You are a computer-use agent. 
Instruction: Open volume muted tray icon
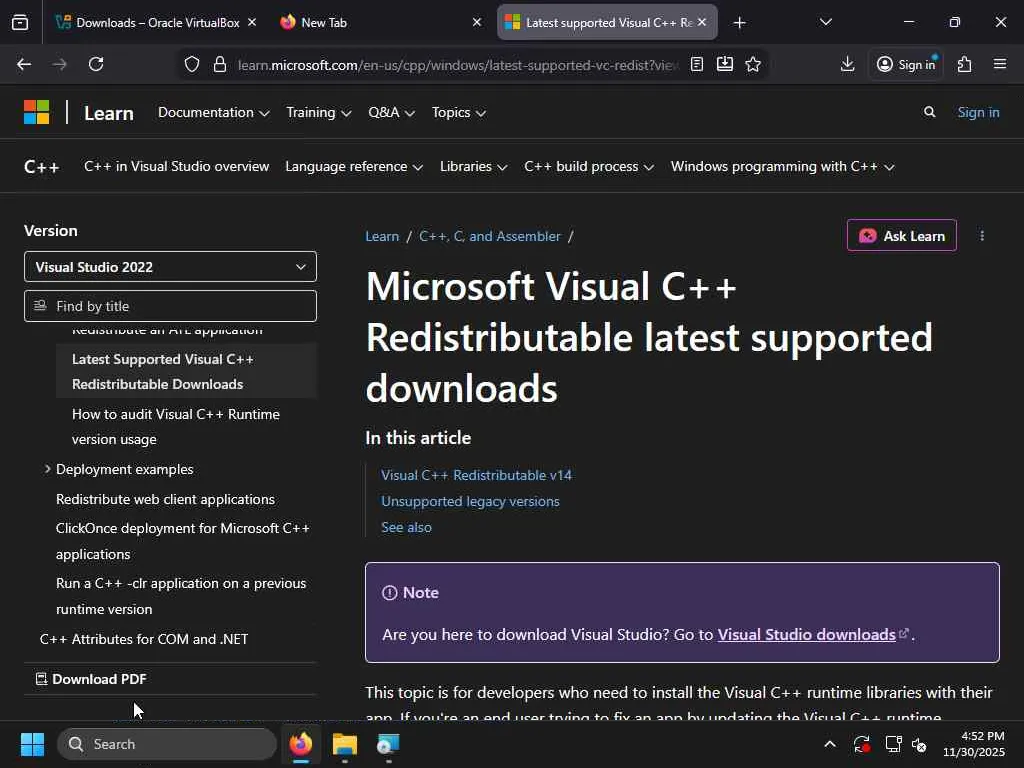pyautogui.click(x=920, y=744)
